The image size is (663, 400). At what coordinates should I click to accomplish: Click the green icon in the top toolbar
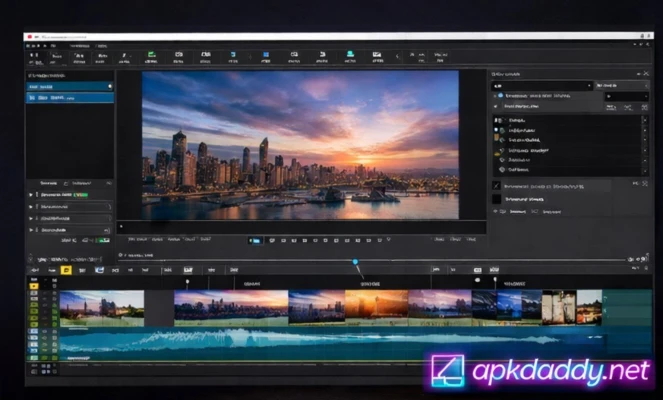coord(151,56)
